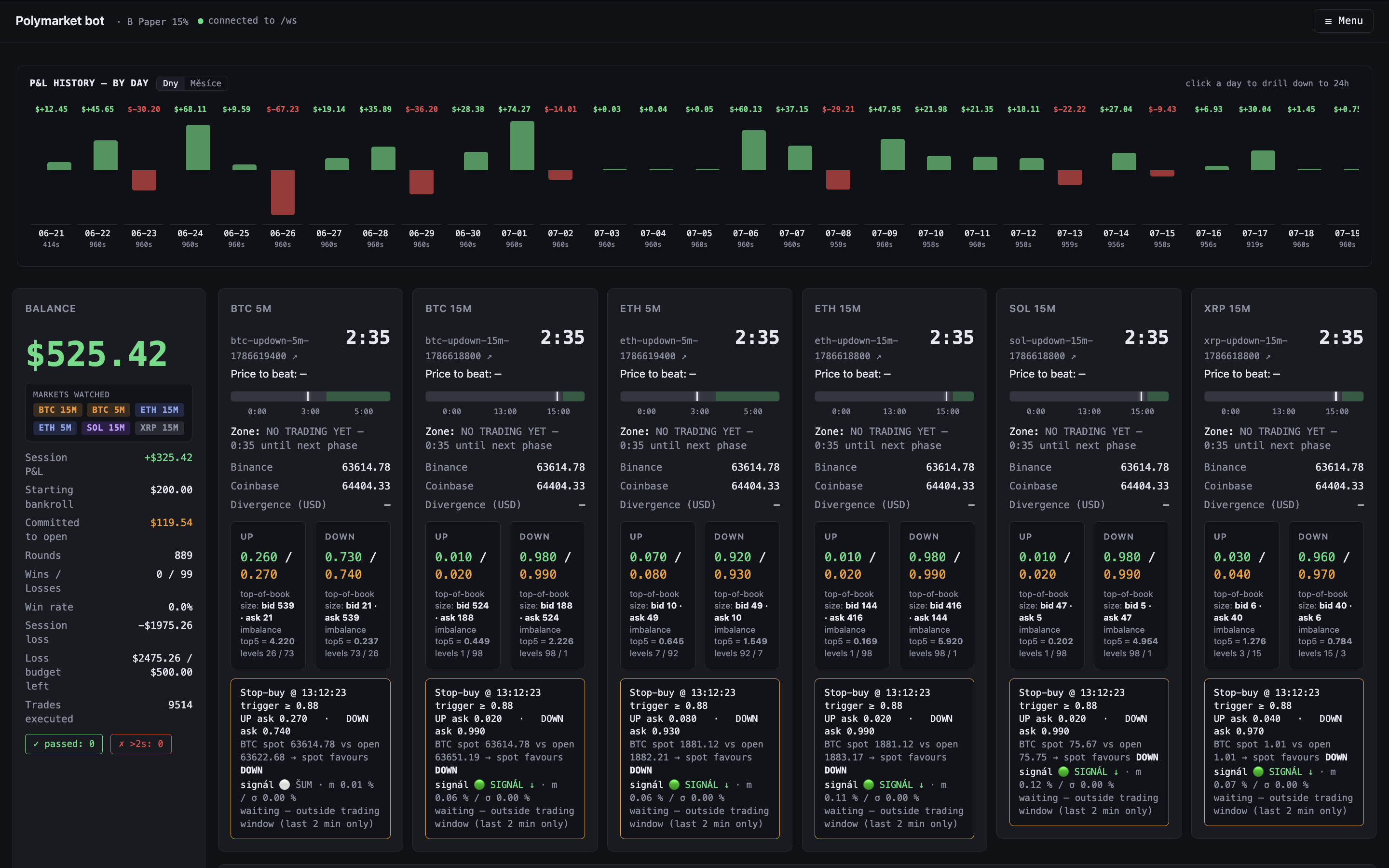Switch P&L history to Měsíce view
The image size is (1389, 868).
click(x=205, y=83)
